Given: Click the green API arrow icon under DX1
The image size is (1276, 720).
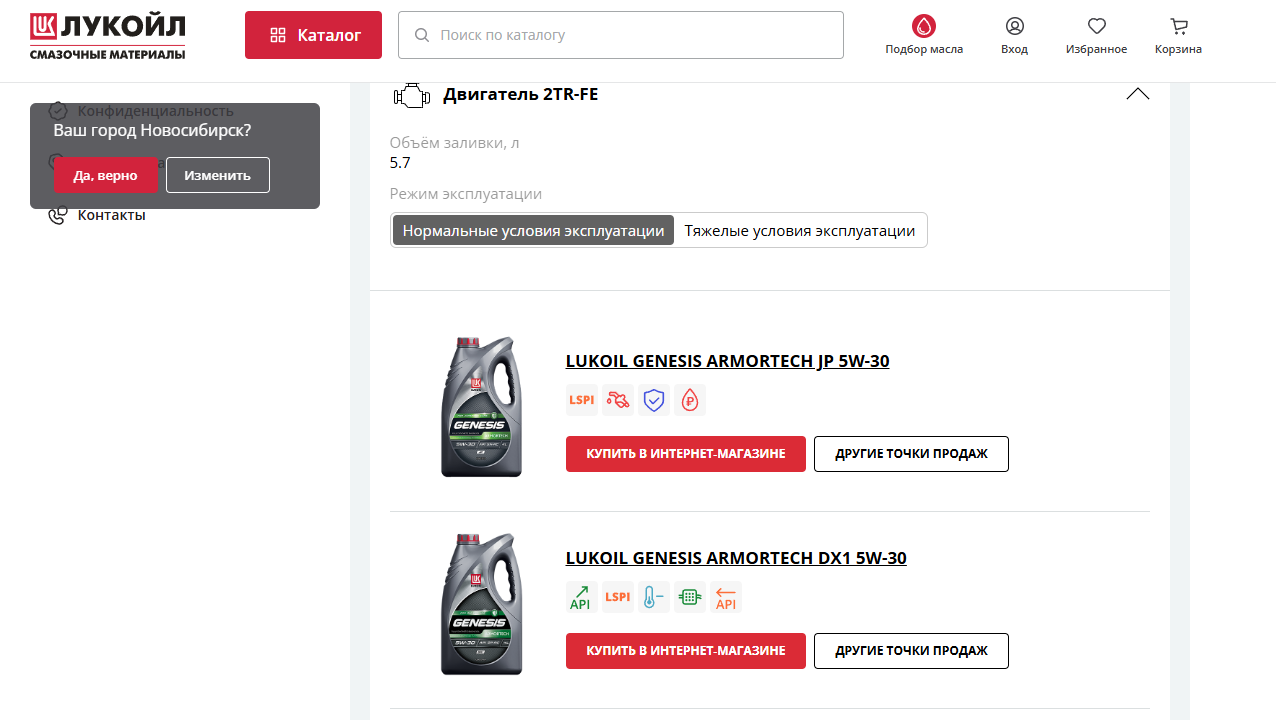Looking at the screenshot, I should coord(582,597).
